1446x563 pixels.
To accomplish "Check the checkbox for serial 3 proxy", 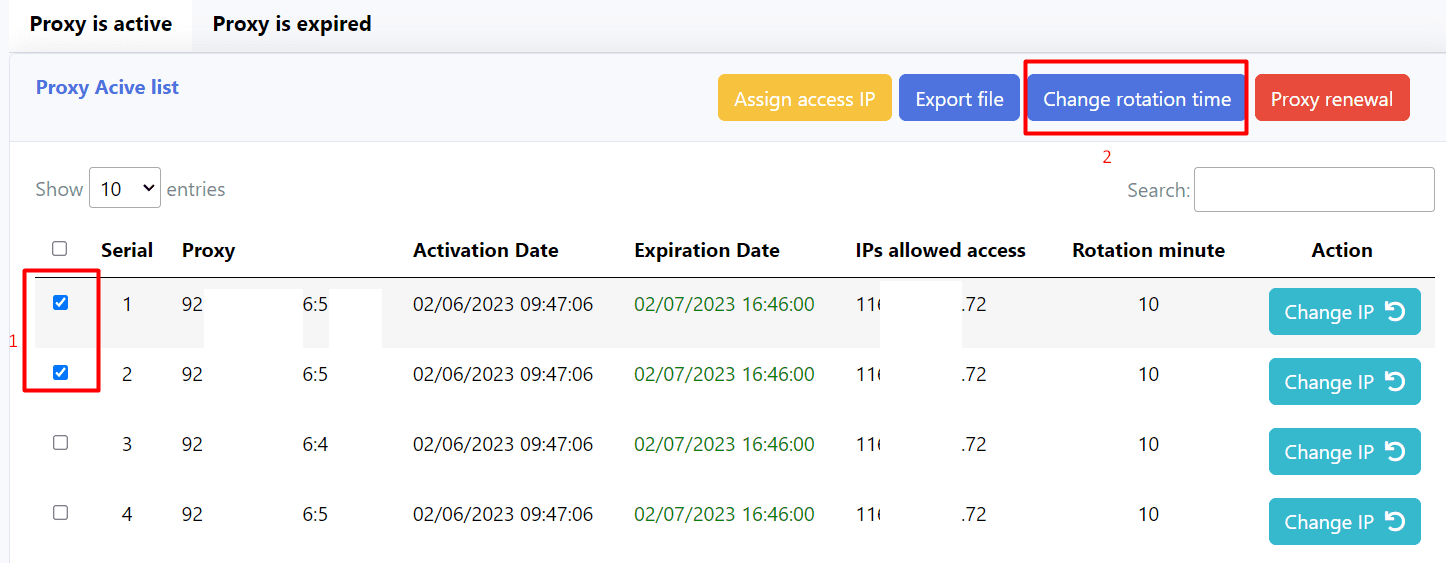I will point(60,443).
